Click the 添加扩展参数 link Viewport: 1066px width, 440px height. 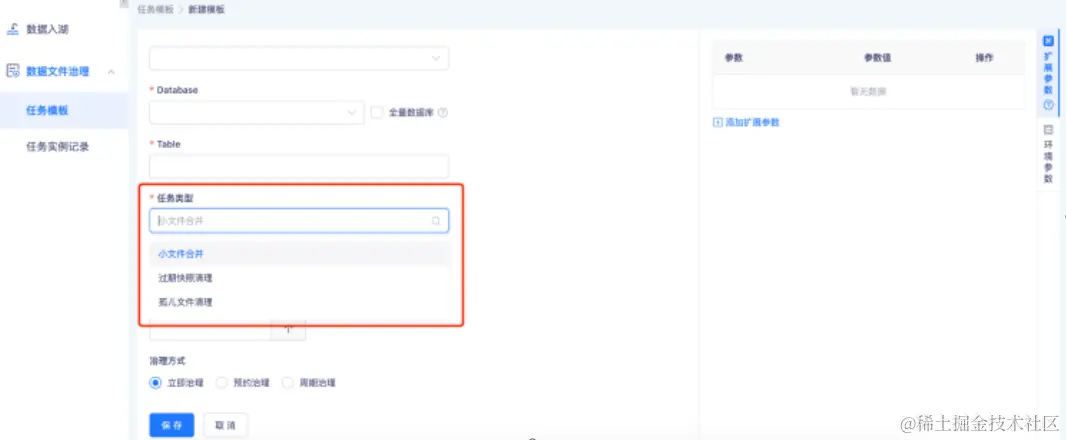(x=752, y=122)
